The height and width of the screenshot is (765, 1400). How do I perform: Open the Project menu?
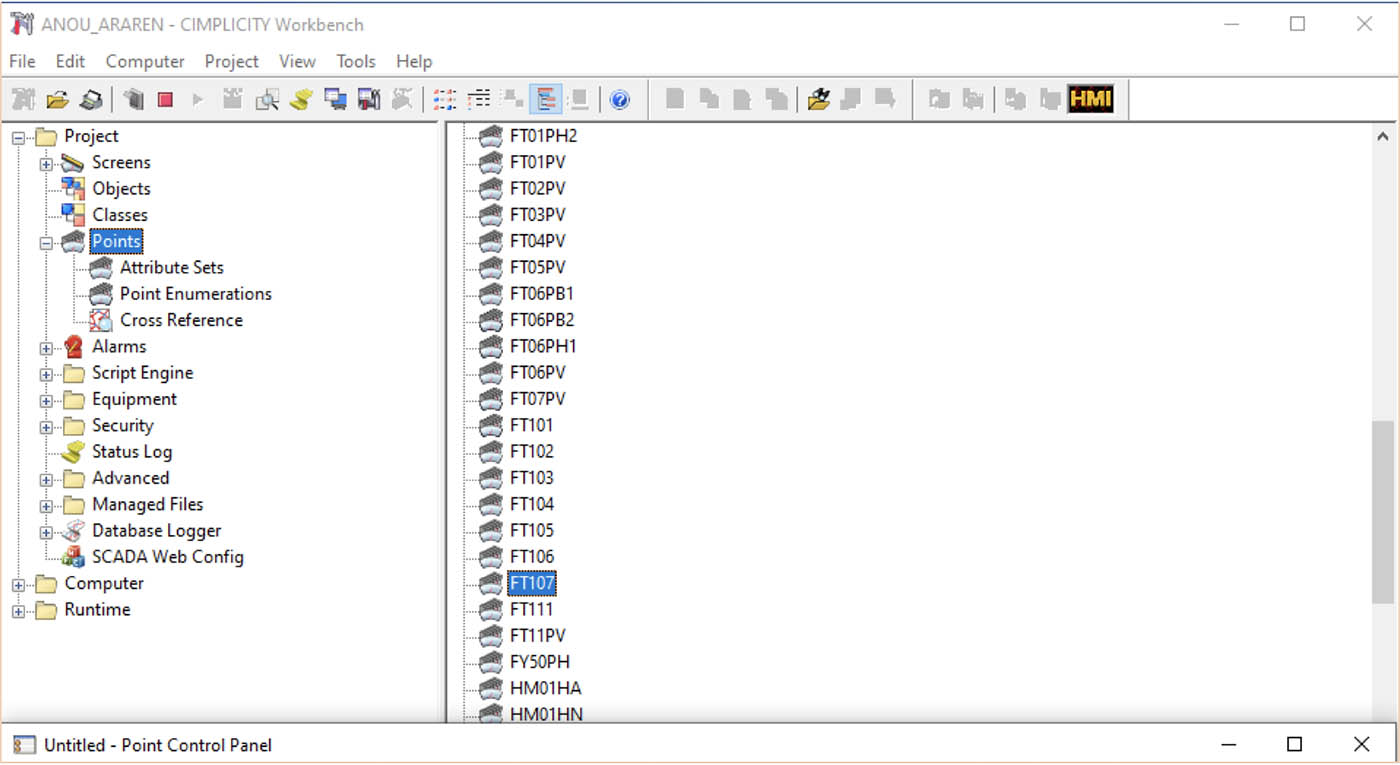(x=231, y=61)
